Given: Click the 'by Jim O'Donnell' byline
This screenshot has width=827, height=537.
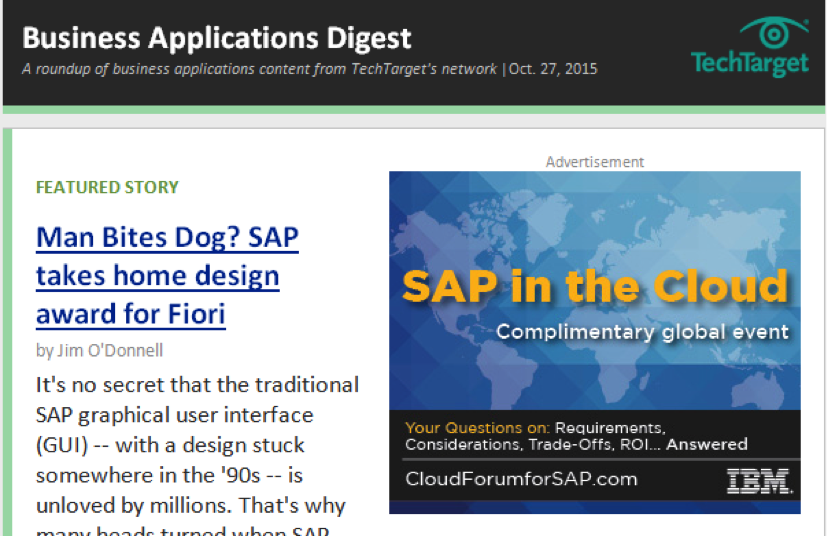Looking at the screenshot, I should [x=99, y=350].
